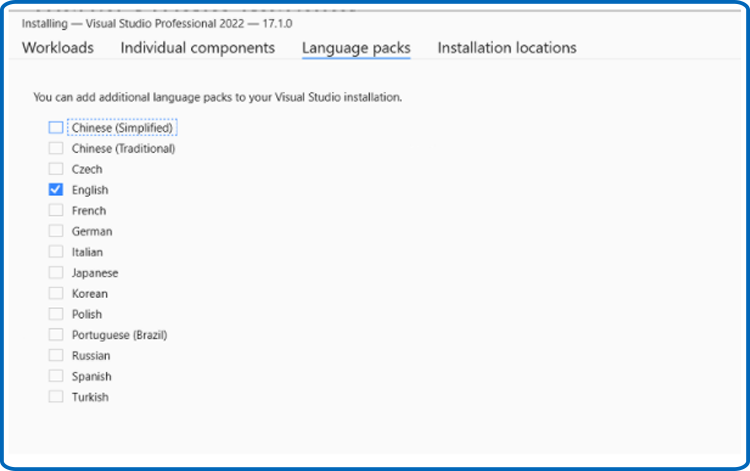750x471 pixels.
Task: Enable the Chinese (Simplified) checkbox
Action: pyautogui.click(x=56, y=128)
